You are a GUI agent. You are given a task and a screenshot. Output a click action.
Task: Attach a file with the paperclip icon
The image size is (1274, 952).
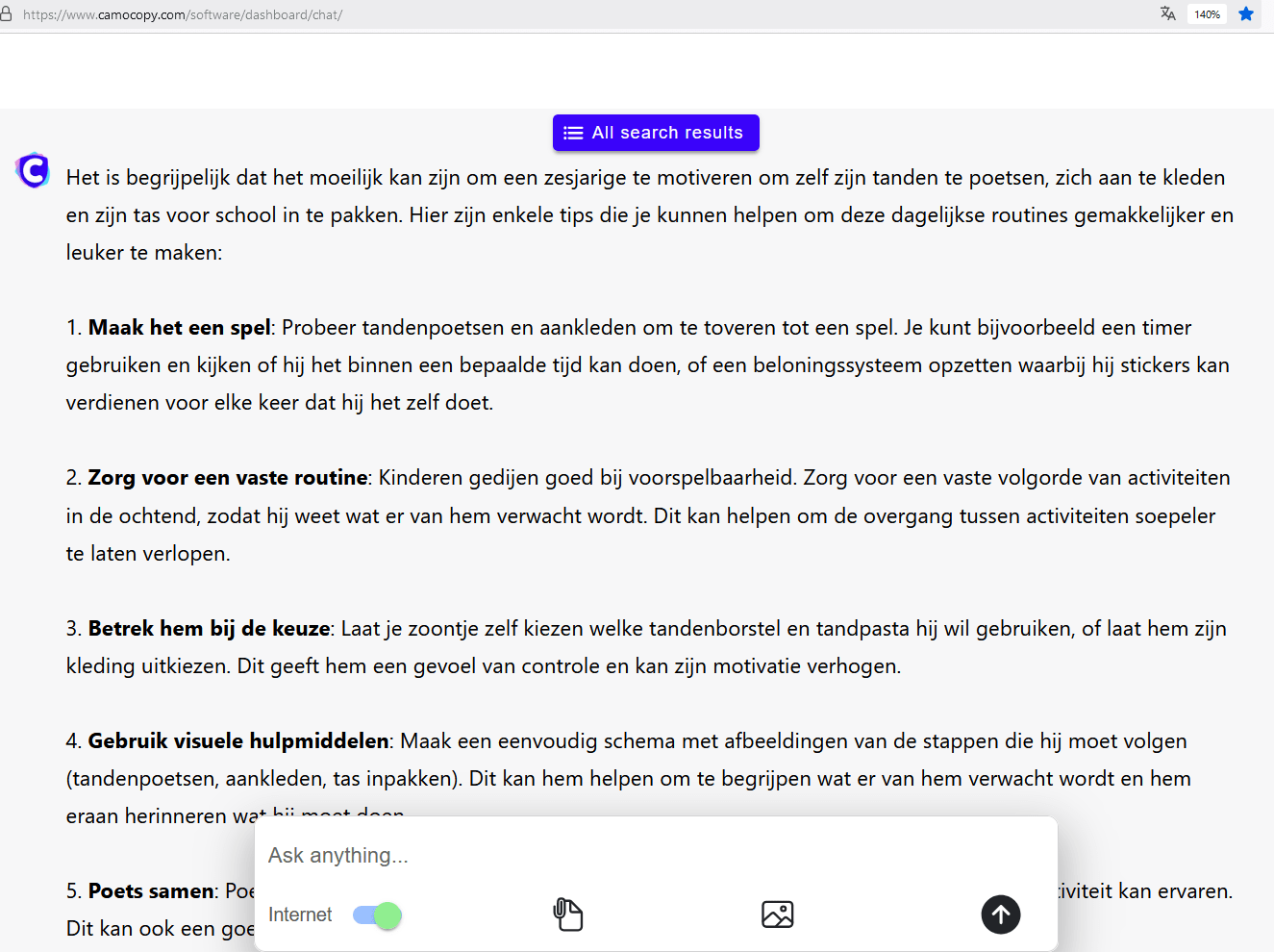568,914
